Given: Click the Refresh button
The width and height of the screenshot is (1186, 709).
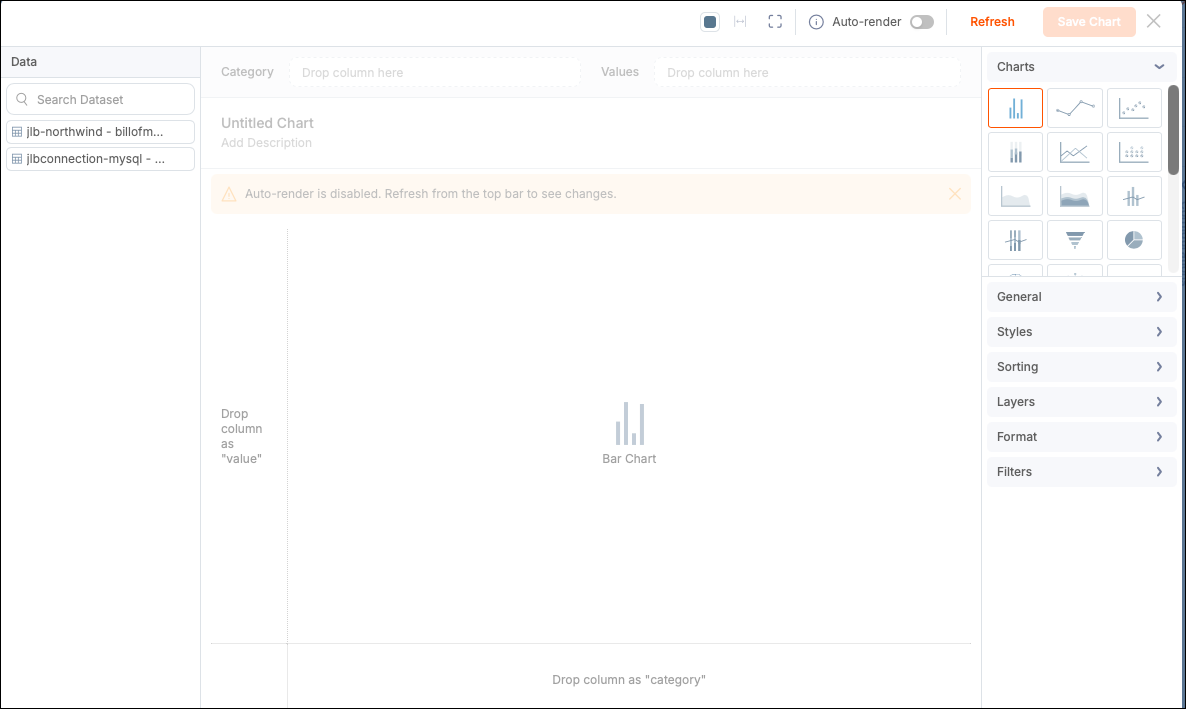Looking at the screenshot, I should point(992,22).
